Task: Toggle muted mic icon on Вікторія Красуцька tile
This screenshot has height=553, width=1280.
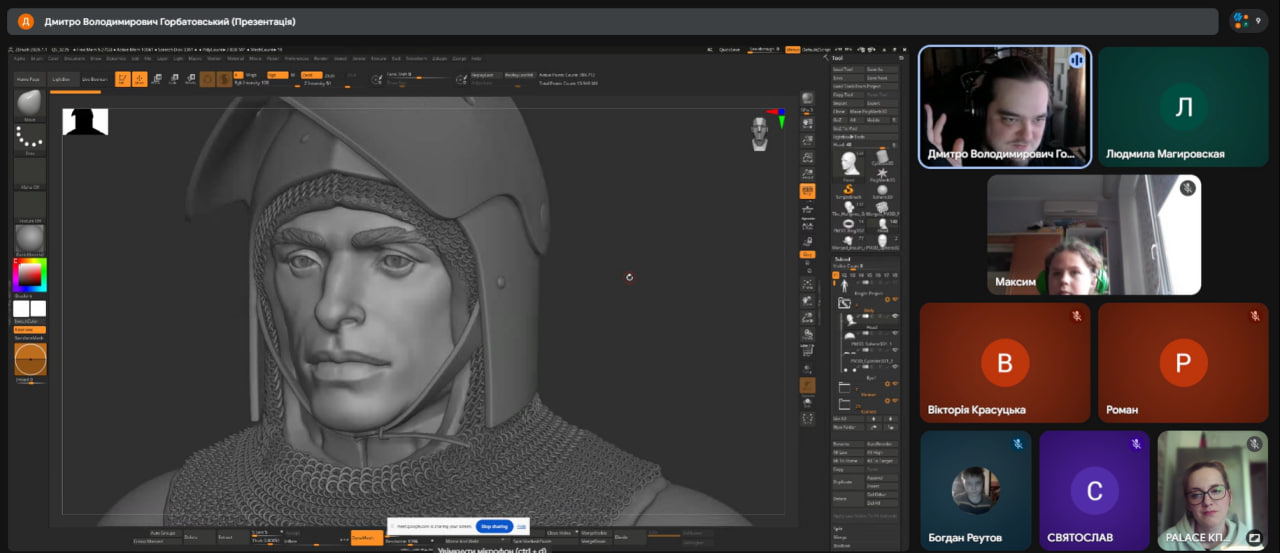Action: tap(1076, 316)
